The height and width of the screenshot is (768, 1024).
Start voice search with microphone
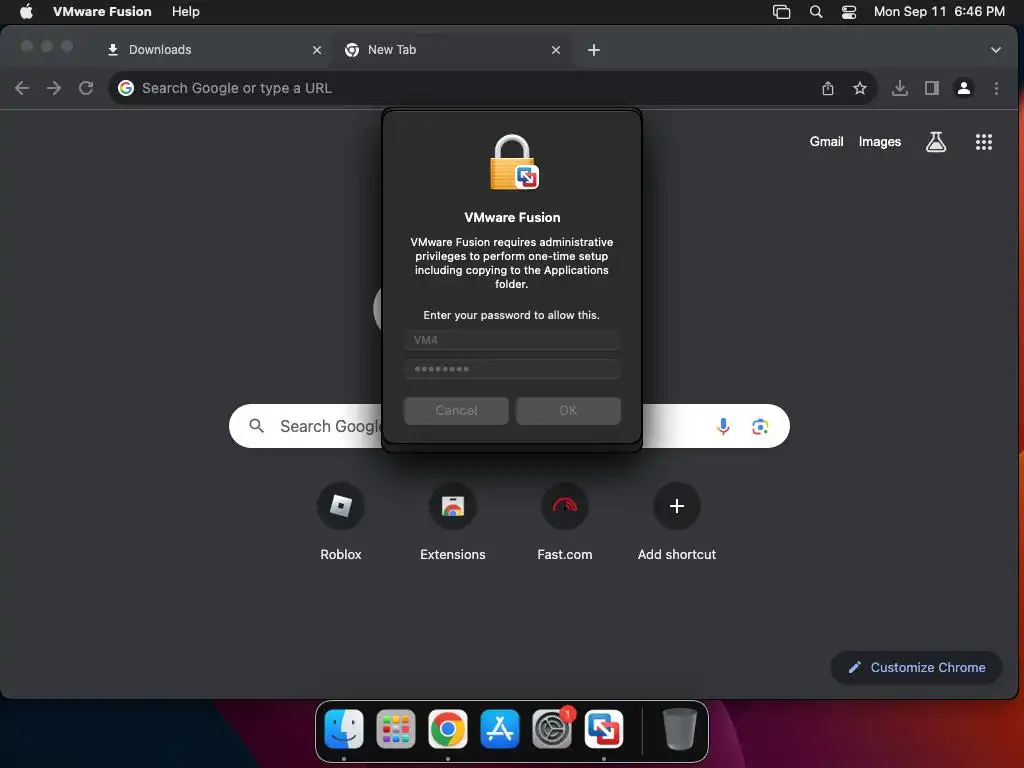click(x=723, y=426)
